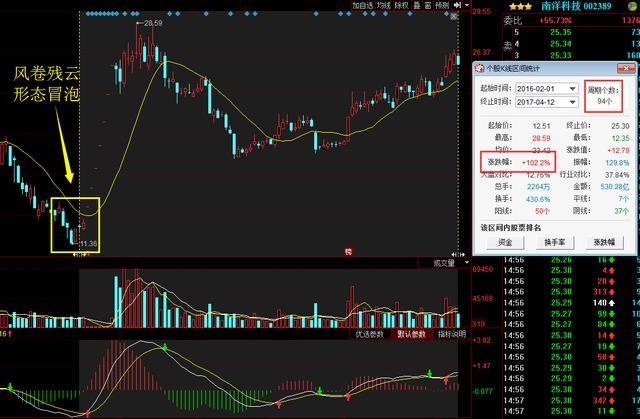Click the 行业对比 37.84% value
Image resolution: width=640 pixels, height=419 pixels.
(617, 175)
